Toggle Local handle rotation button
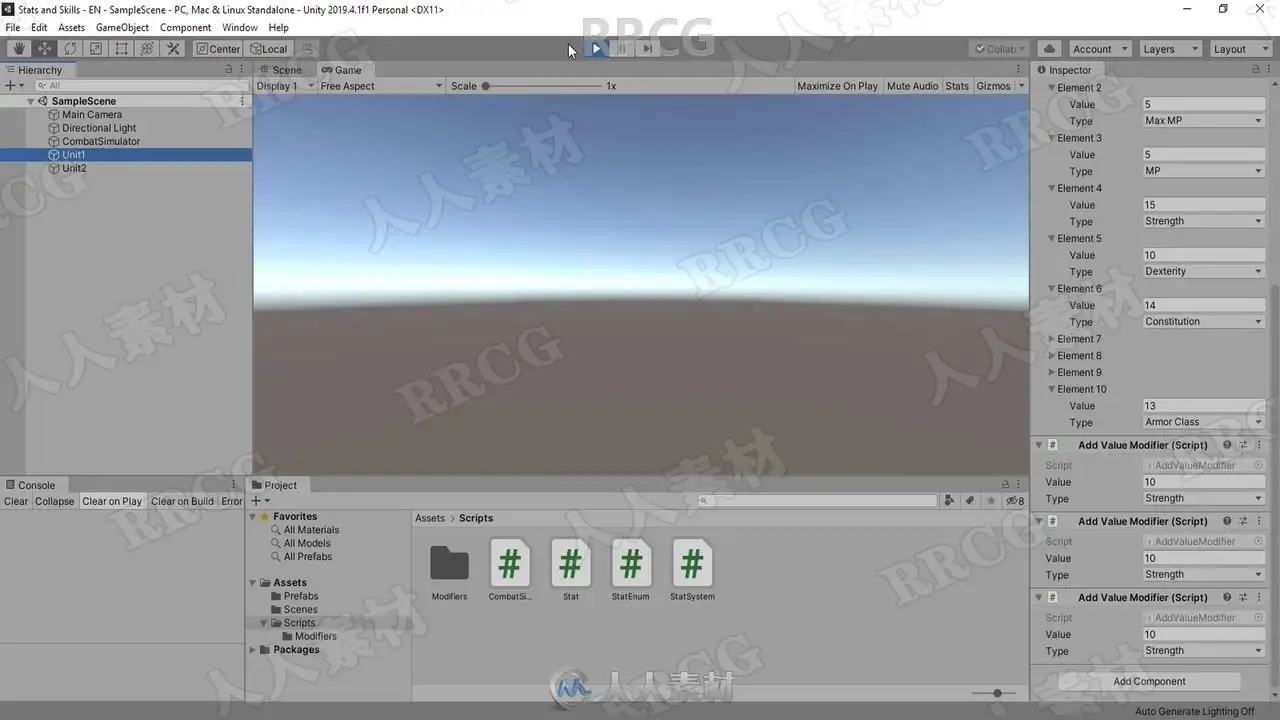 pos(269,48)
